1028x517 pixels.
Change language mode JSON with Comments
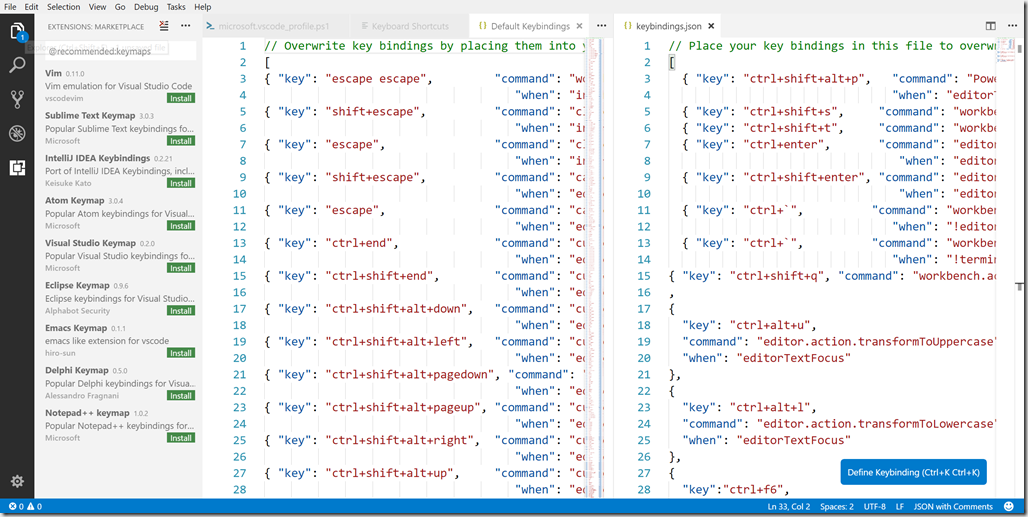coord(953,507)
